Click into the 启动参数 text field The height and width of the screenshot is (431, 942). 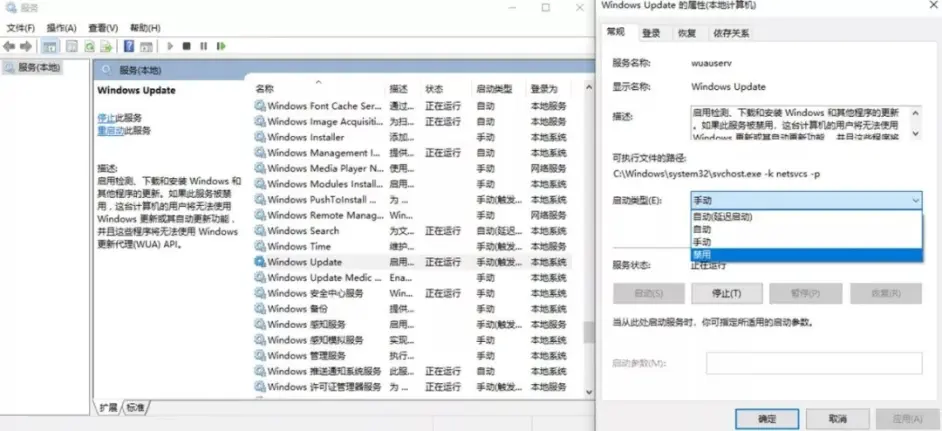[x=814, y=364]
